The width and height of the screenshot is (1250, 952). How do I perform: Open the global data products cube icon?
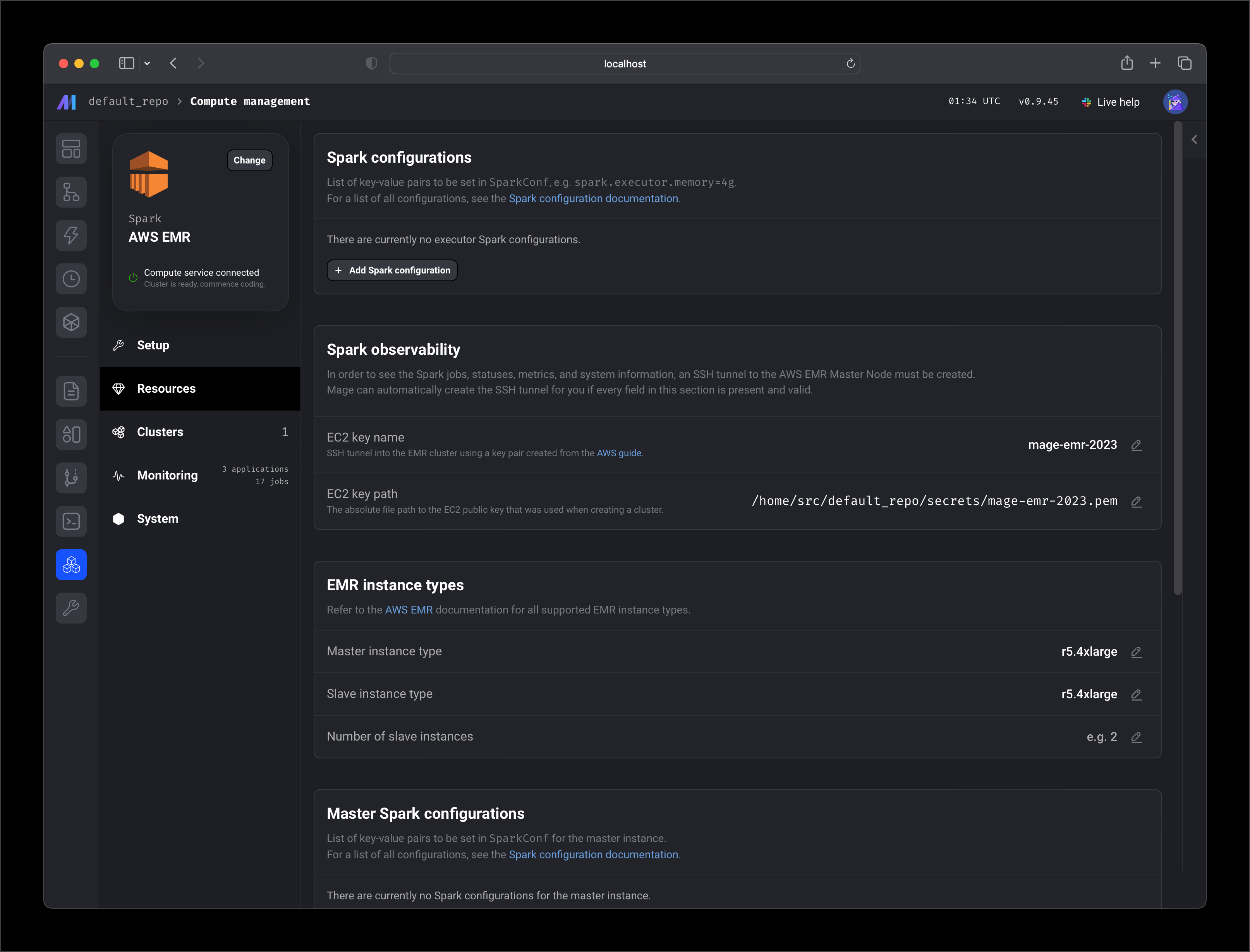coord(71,323)
